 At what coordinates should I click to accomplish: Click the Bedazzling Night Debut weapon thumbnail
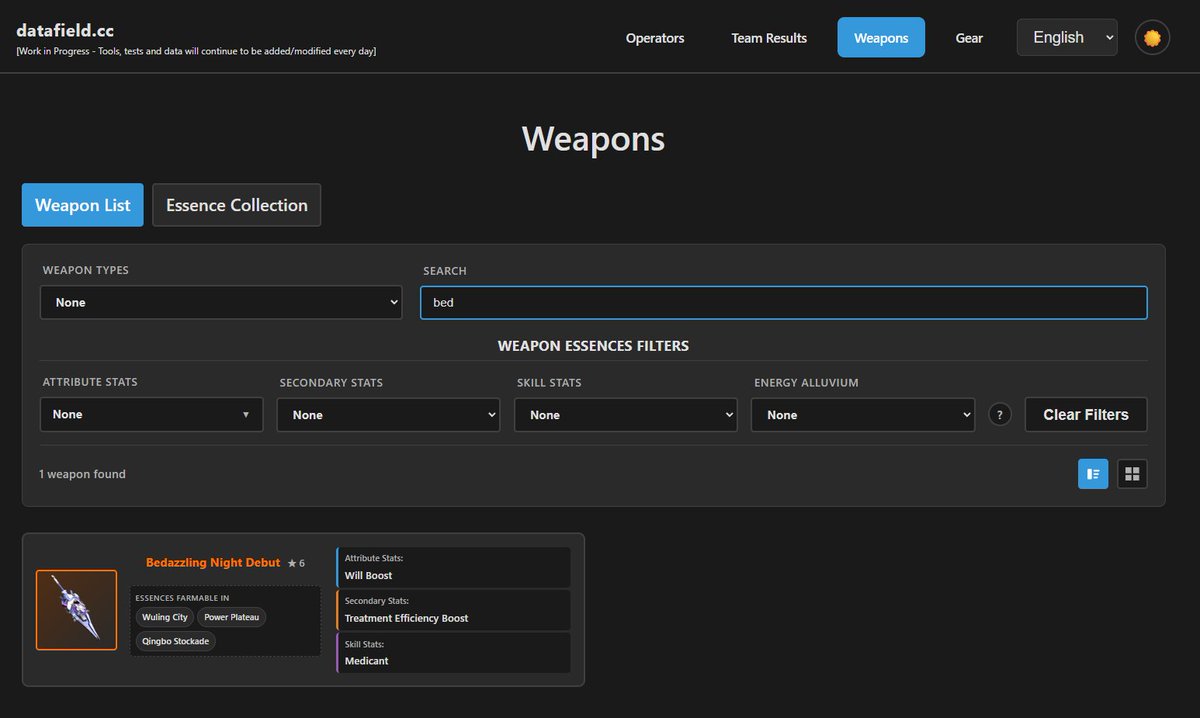point(76,610)
